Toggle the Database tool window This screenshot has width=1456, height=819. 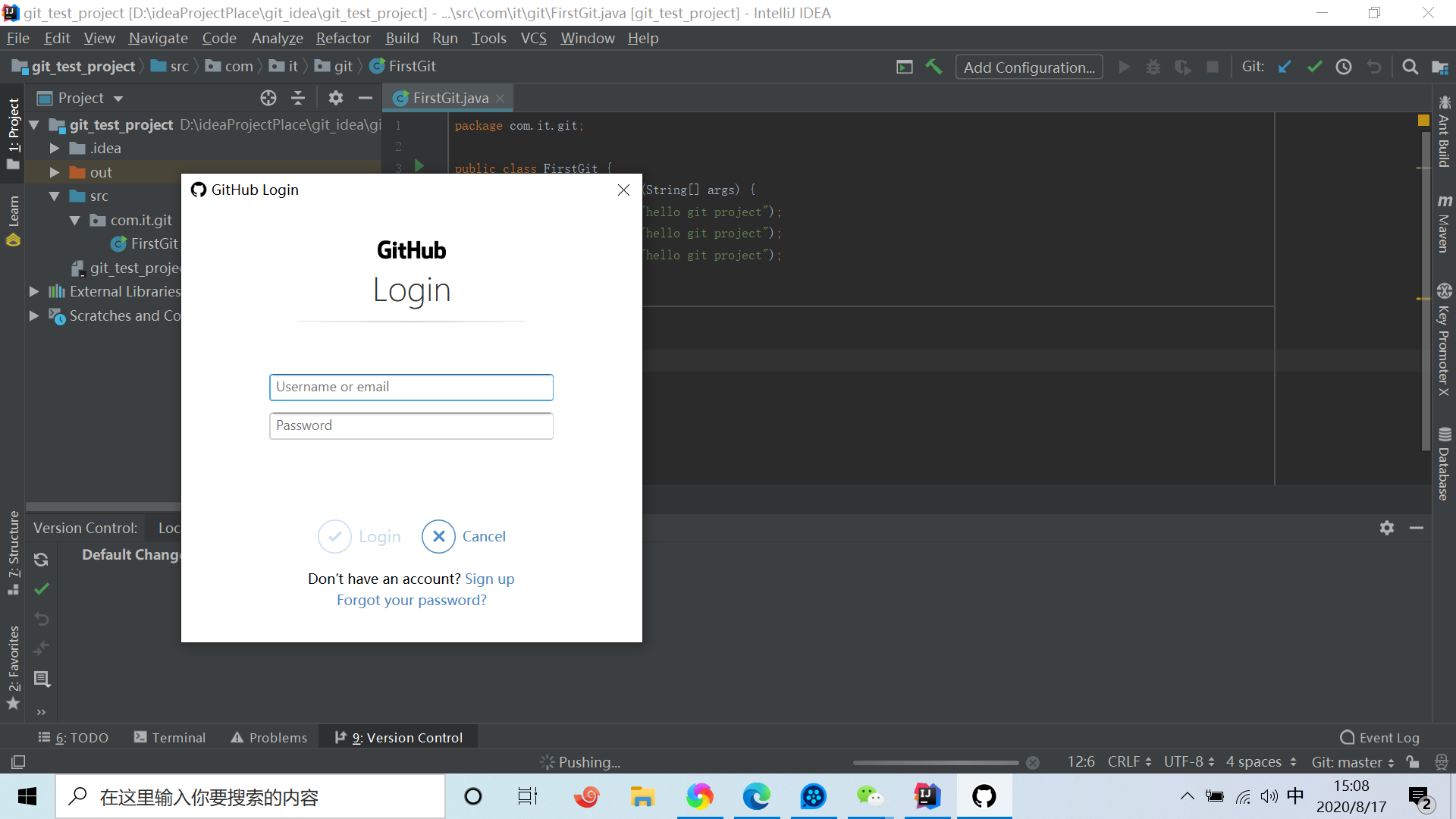coord(1444,463)
